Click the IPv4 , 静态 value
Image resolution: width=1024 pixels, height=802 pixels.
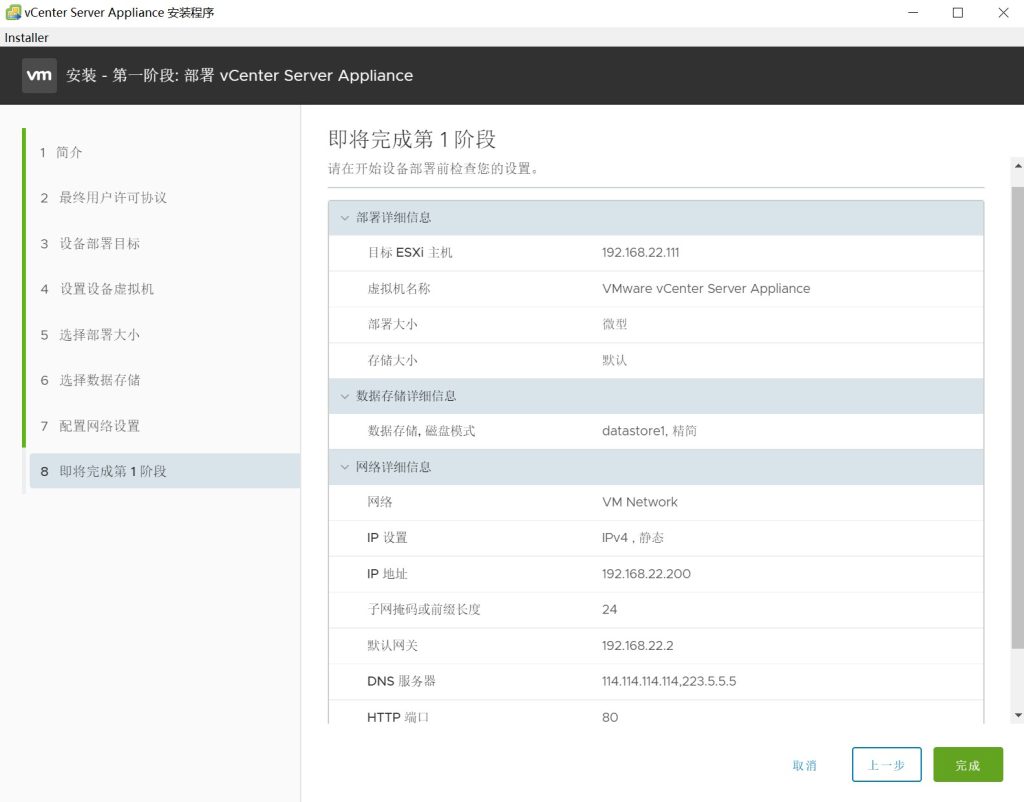pyautogui.click(x=632, y=537)
